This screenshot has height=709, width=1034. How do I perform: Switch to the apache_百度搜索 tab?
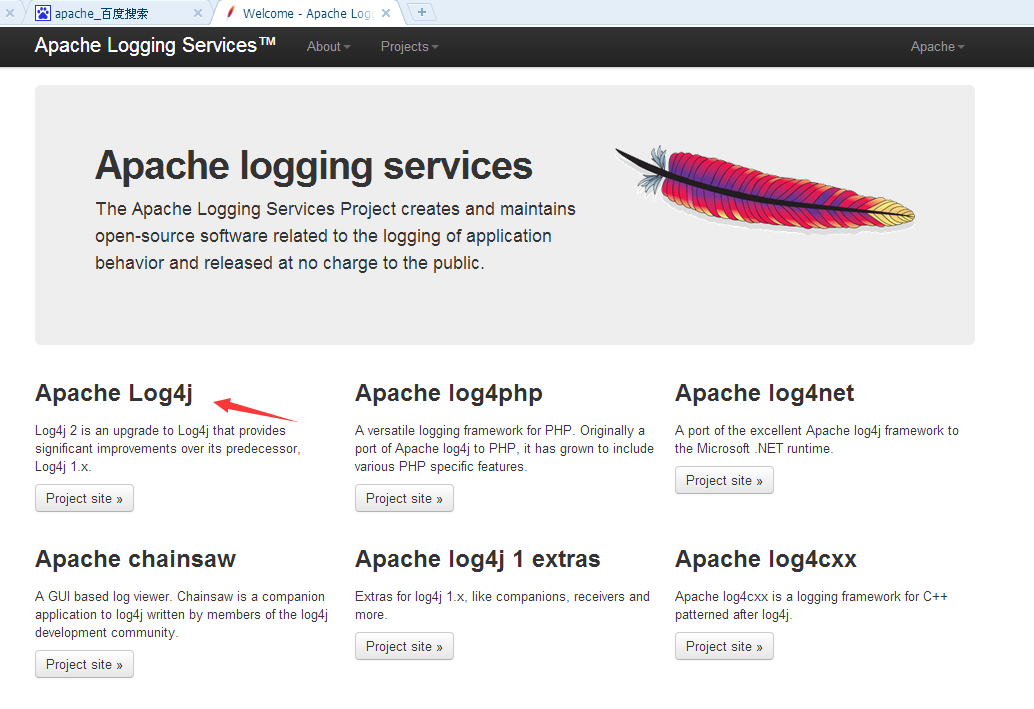[117, 13]
